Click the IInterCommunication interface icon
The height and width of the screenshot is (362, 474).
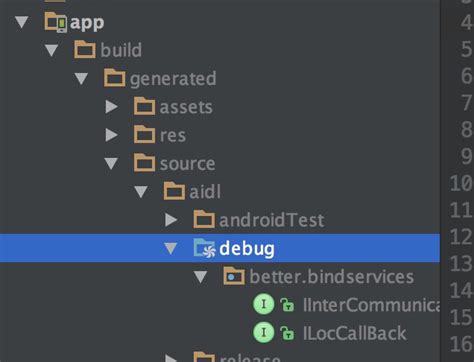[264, 304]
